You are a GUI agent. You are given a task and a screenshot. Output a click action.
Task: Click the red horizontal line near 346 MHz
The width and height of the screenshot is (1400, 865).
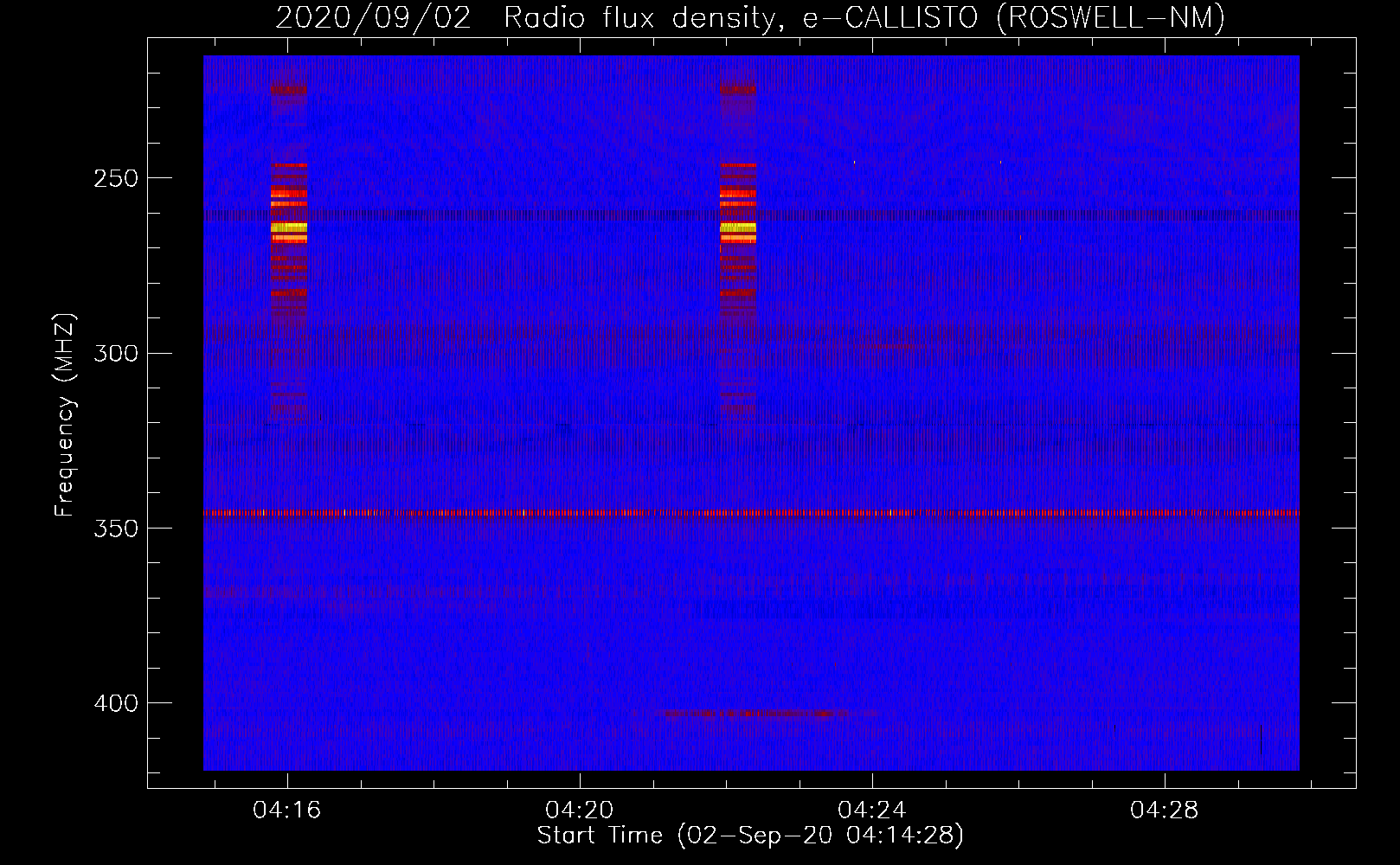tap(751, 513)
